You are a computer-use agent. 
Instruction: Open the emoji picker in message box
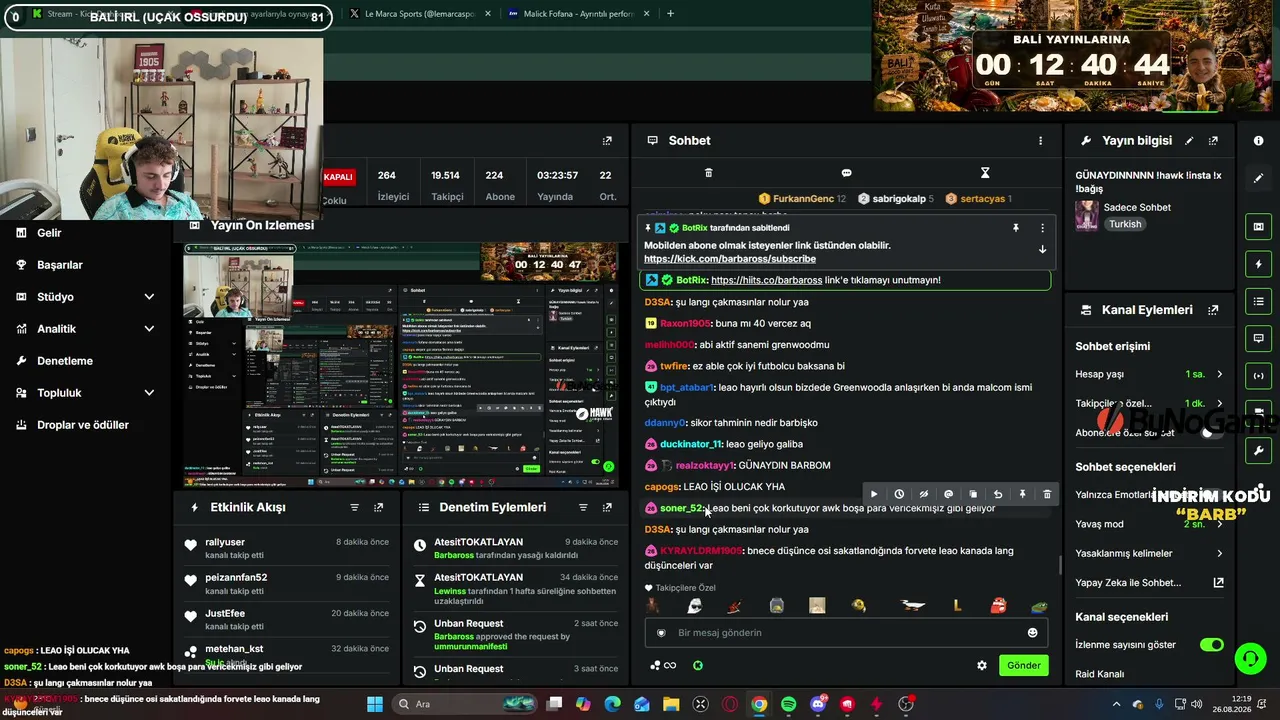click(x=1033, y=633)
